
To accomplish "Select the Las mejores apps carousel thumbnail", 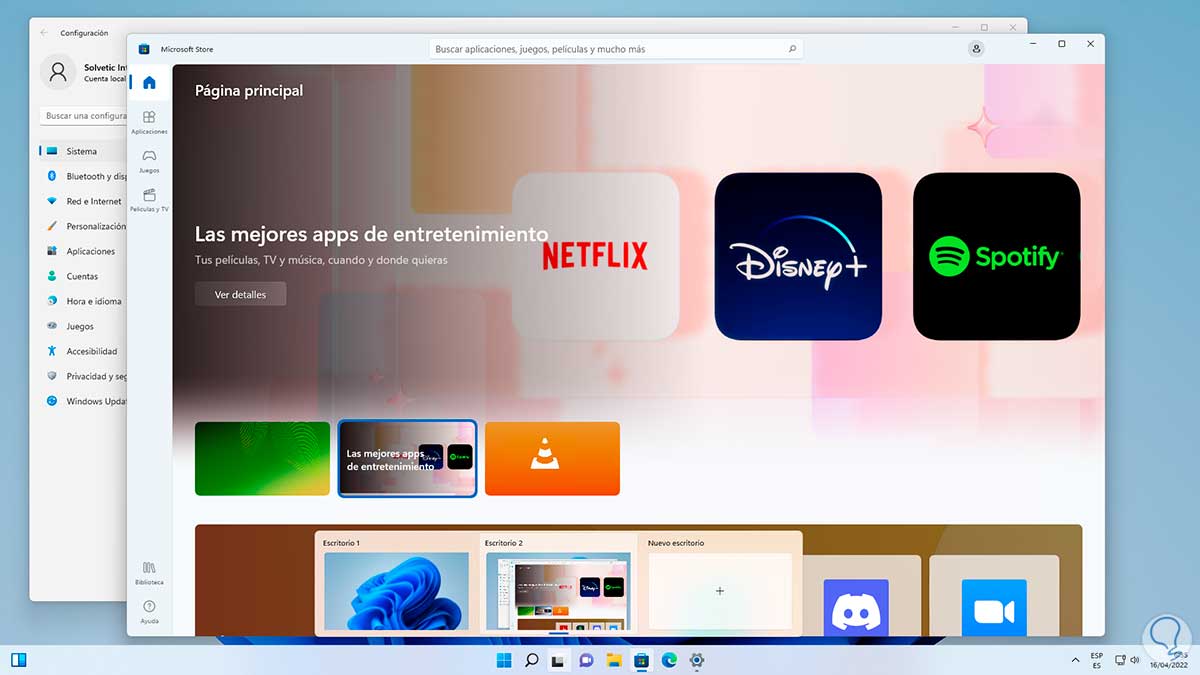I will point(408,459).
